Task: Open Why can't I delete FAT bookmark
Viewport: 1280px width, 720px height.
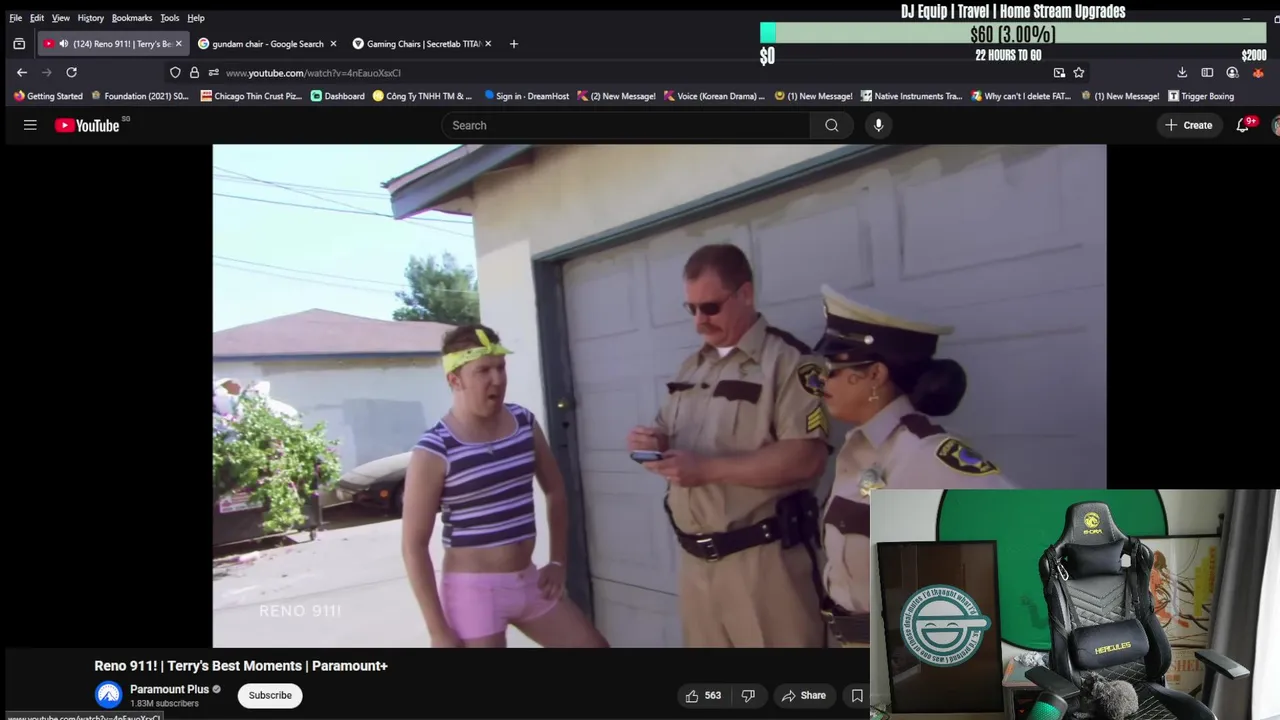Action: [x=1020, y=96]
